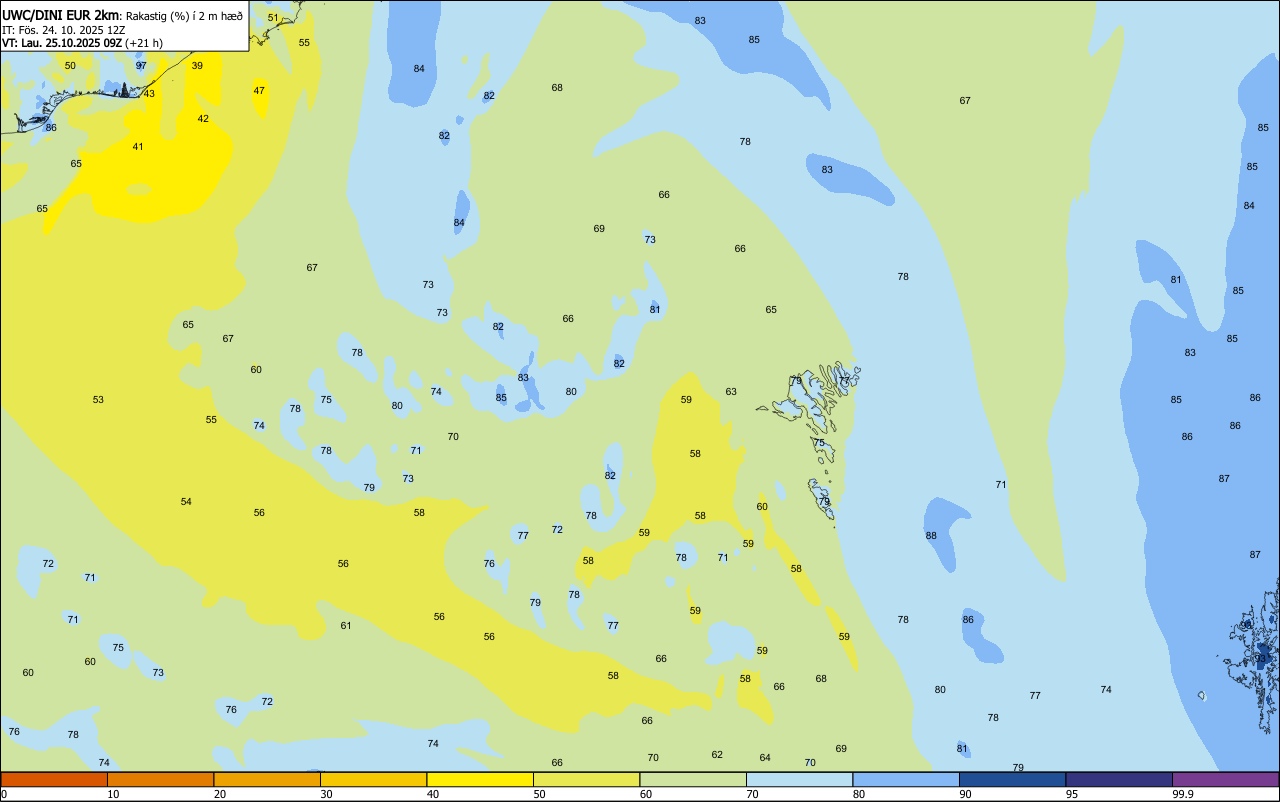Click the map value 53
The image size is (1280, 802).
click(x=98, y=400)
